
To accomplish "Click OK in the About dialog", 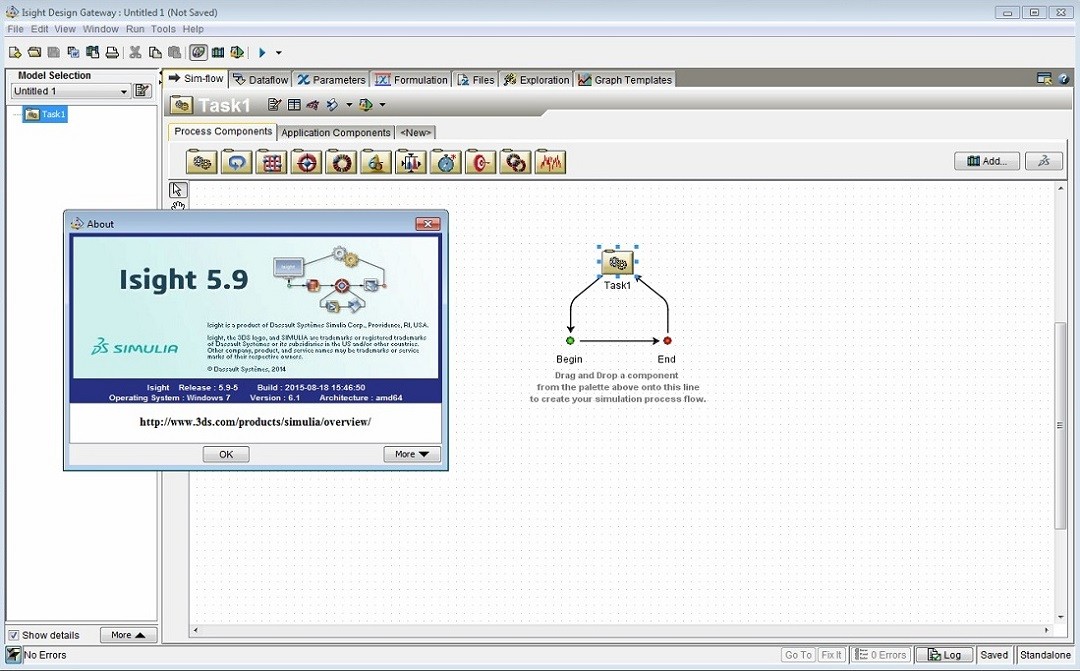I will coord(226,454).
